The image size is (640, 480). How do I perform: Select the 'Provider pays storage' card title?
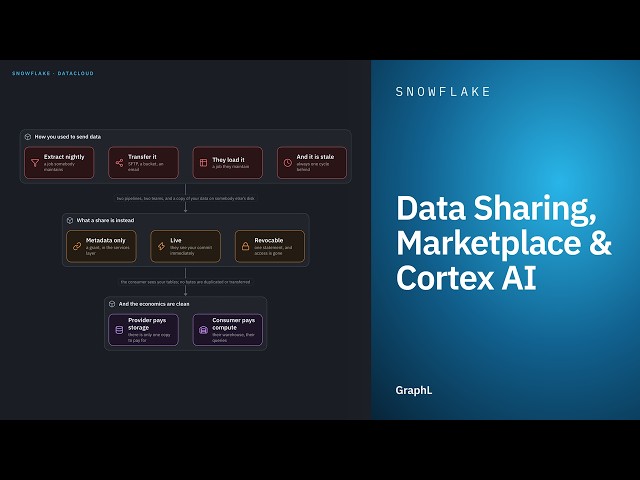tap(147, 324)
